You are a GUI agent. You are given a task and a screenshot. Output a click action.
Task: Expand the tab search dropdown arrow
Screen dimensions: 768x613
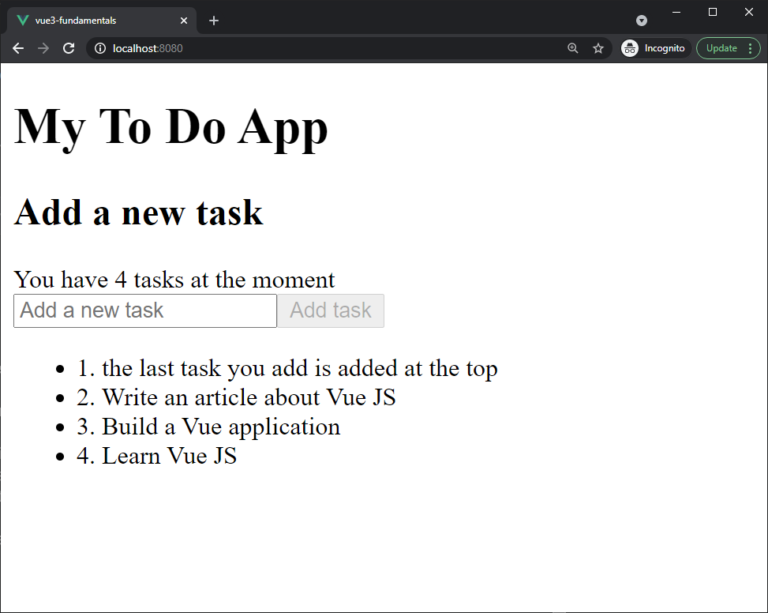click(641, 20)
